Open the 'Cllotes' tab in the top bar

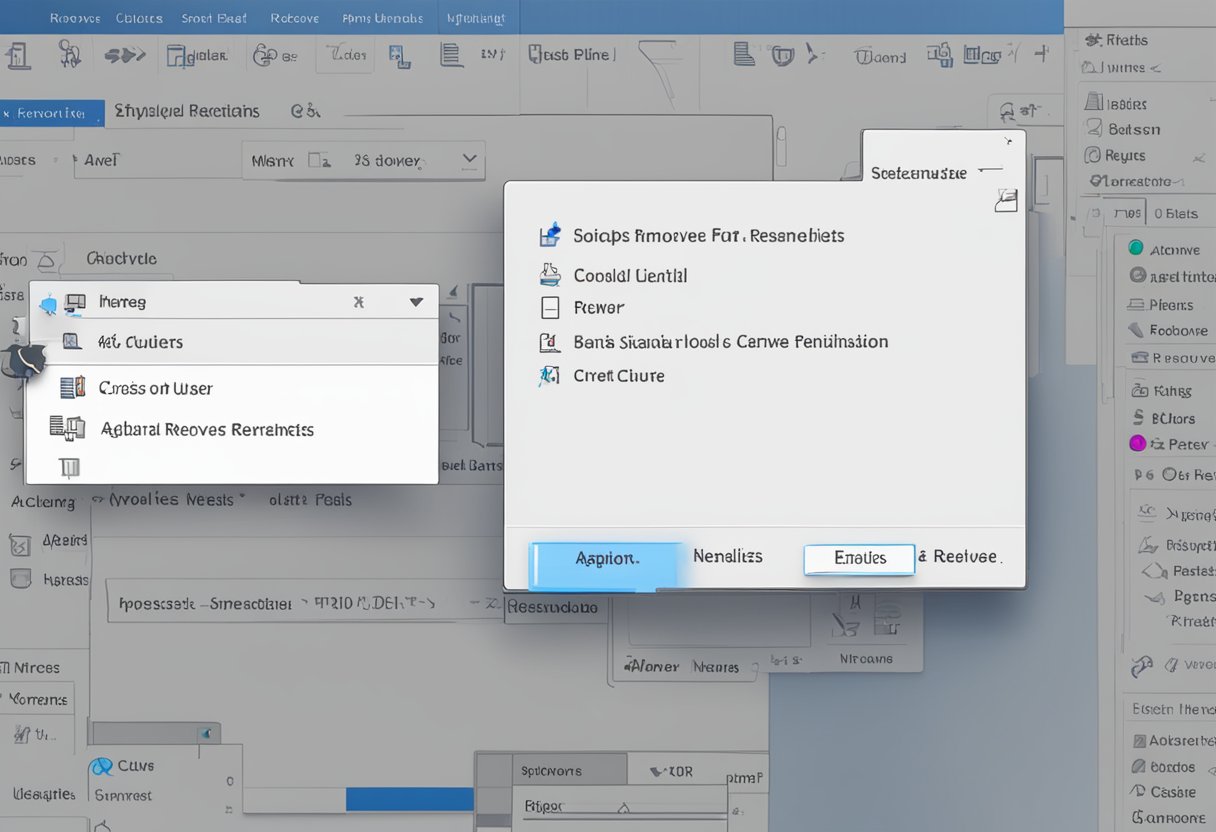pos(137,18)
